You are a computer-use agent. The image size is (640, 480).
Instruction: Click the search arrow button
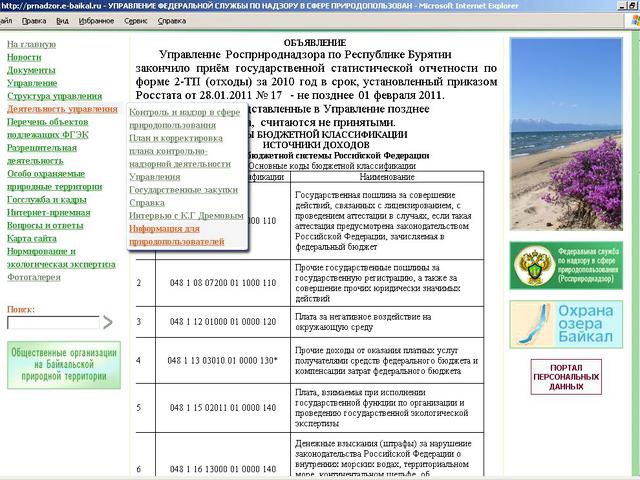pos(107,322)
